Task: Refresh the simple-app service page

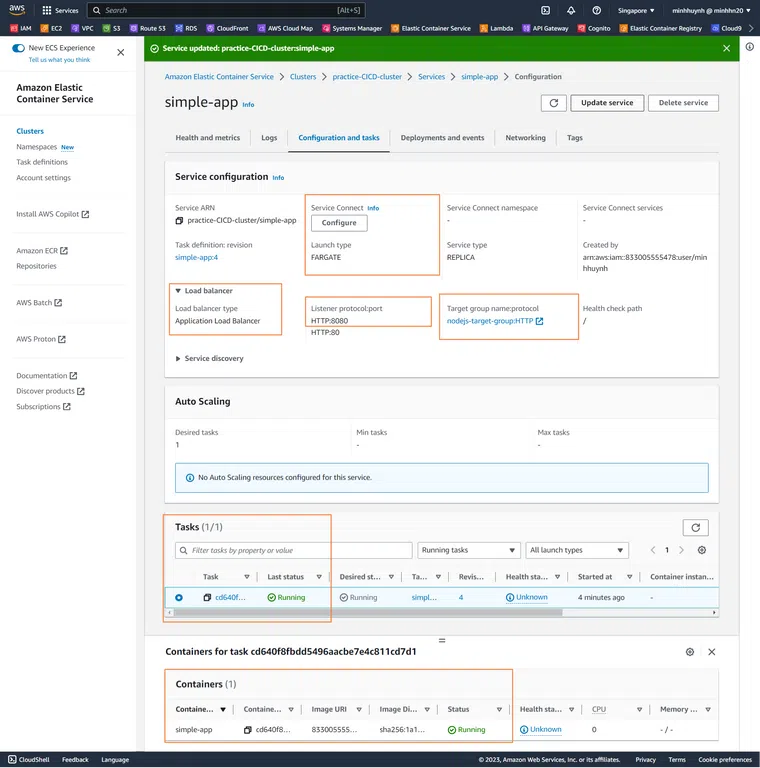Action: click(554, 103)
